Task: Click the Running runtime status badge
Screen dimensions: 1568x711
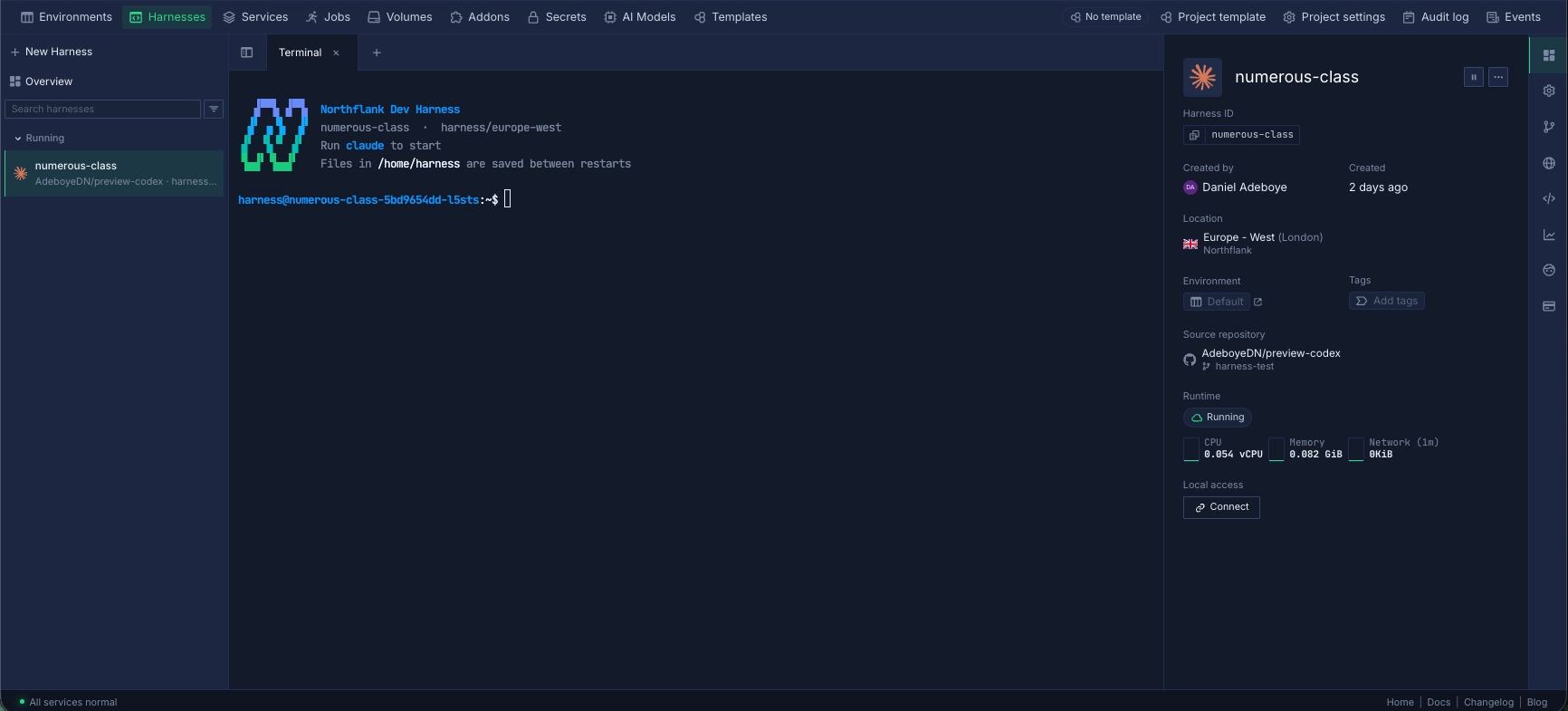Action: 1217,418
